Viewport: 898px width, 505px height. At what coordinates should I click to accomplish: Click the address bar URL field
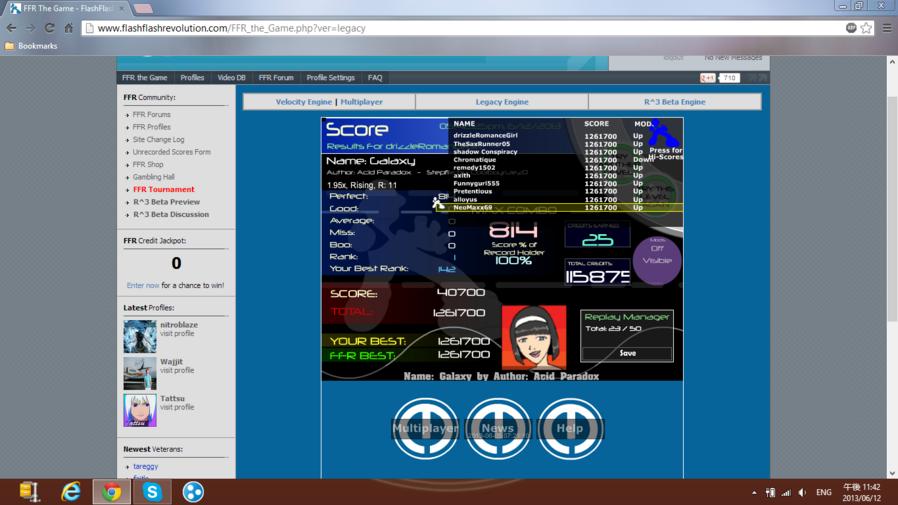coord(464,28)
